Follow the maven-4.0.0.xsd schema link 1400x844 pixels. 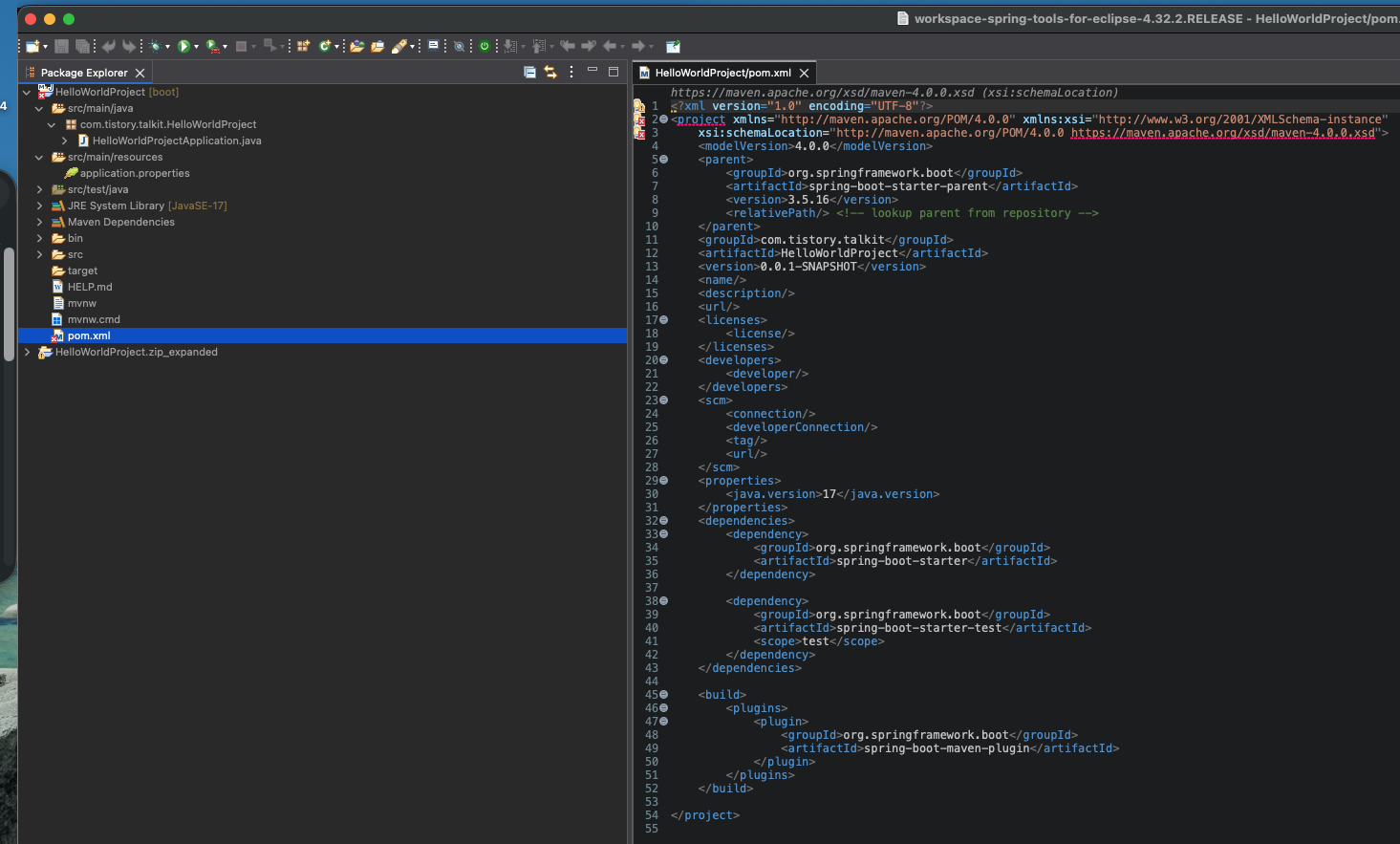pyautogui.click(x=1222, y=133)
